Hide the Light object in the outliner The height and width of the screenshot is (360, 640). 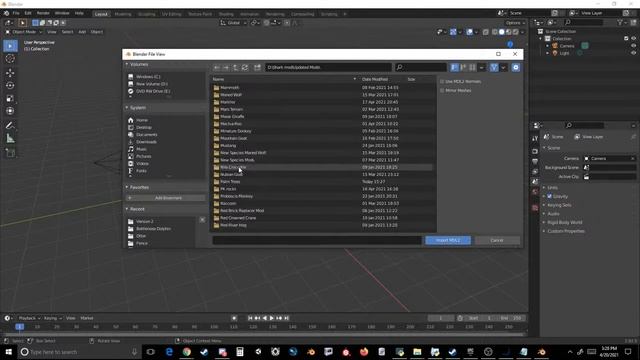click(633, 53)
